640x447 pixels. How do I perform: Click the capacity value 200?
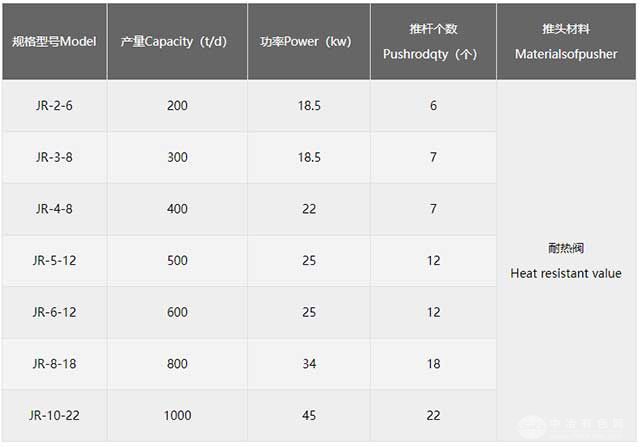[x=177, y=106]
